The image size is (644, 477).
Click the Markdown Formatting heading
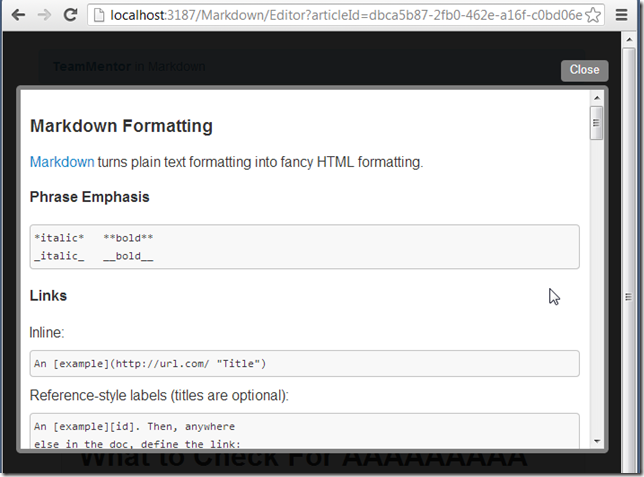(121, 126)
